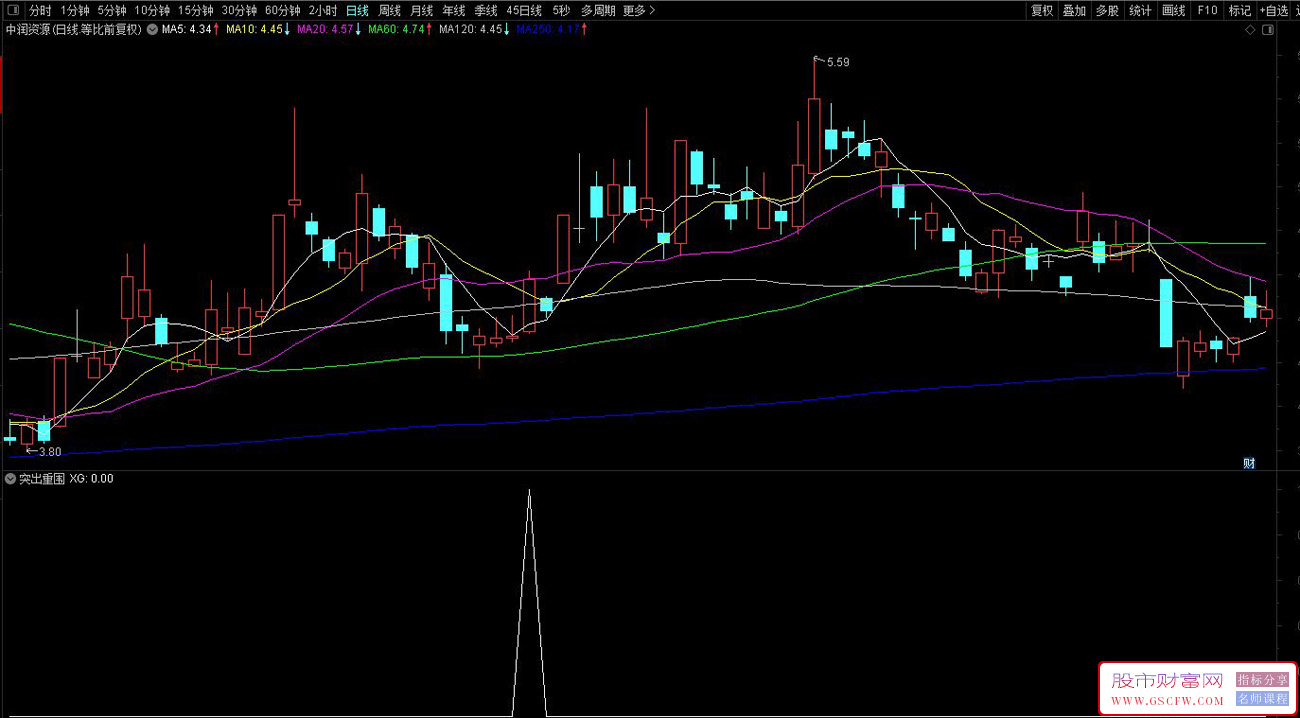Click the 5.59 high price marker
Viewport: 1300px width, 718px height.
(x=838, y=62)
